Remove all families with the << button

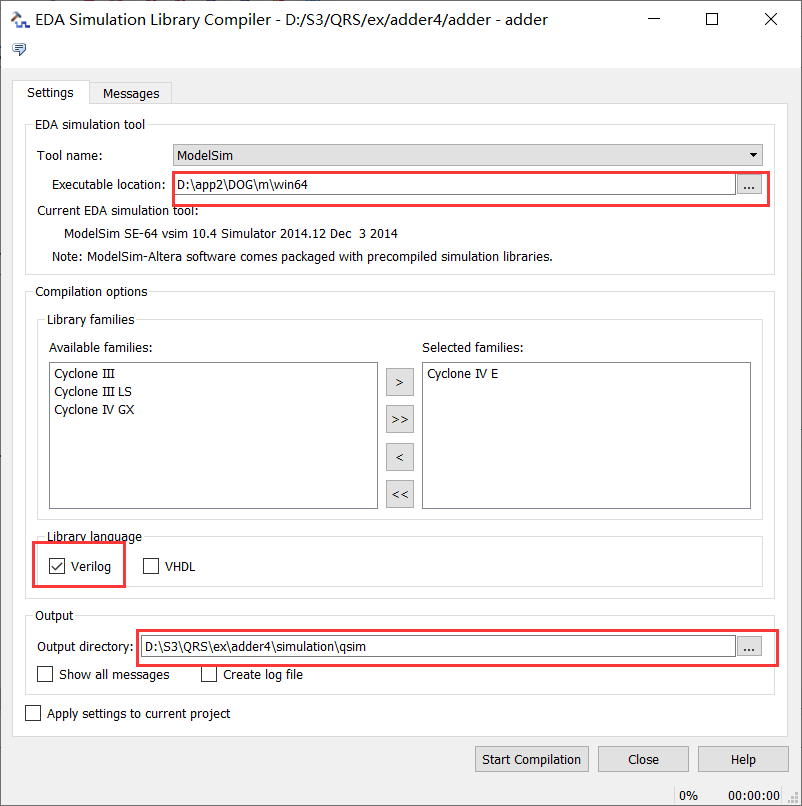(x=399, y=494)
